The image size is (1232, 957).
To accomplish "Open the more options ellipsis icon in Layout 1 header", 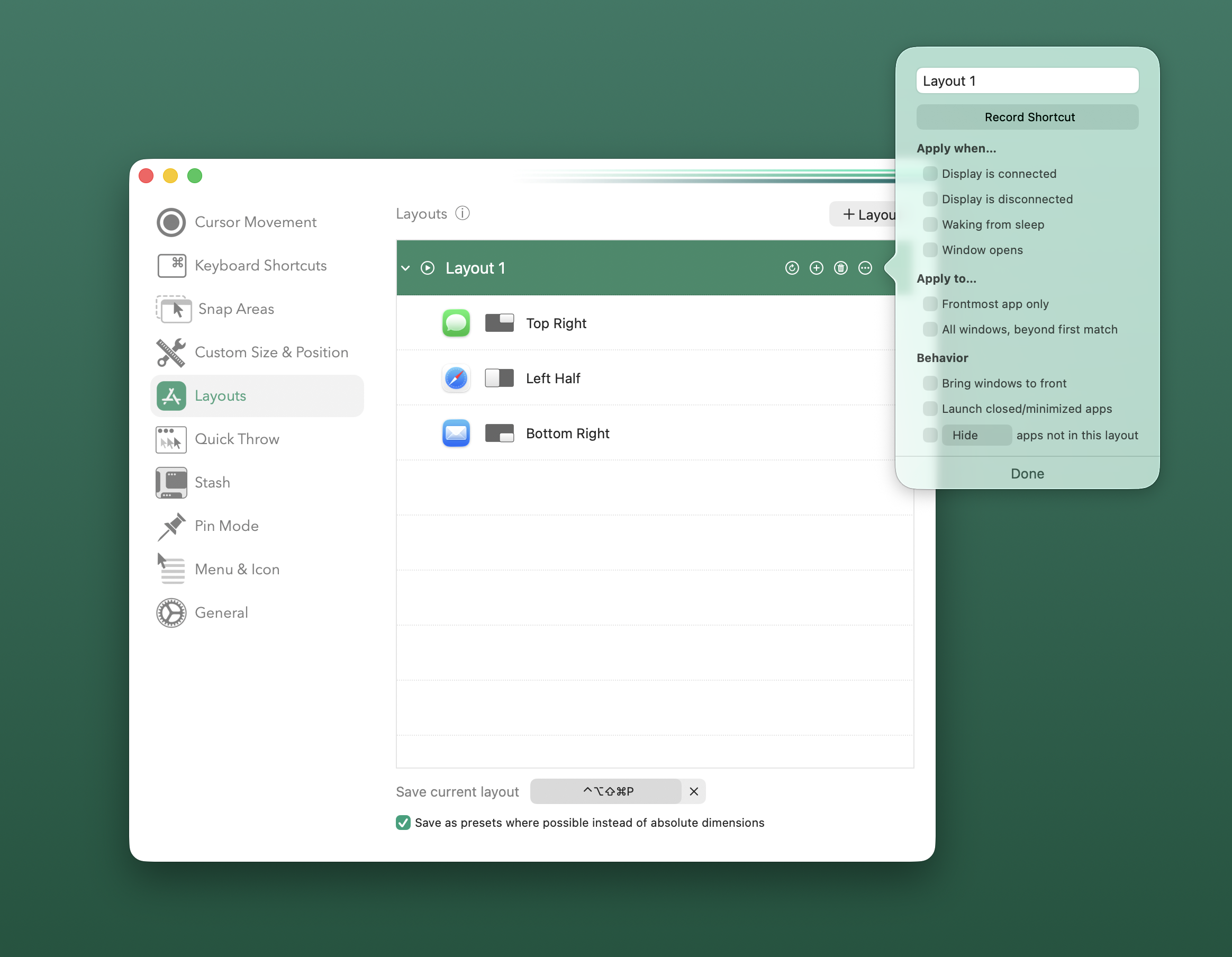I will click(x=865, y=268).
